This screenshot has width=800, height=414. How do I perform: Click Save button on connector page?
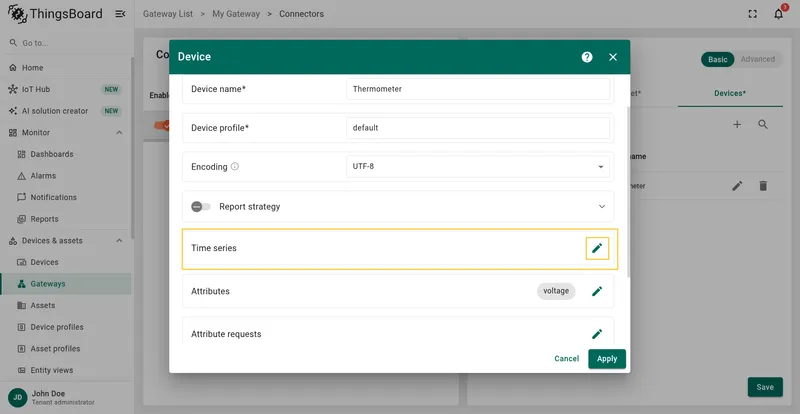(x=765, y=387)
